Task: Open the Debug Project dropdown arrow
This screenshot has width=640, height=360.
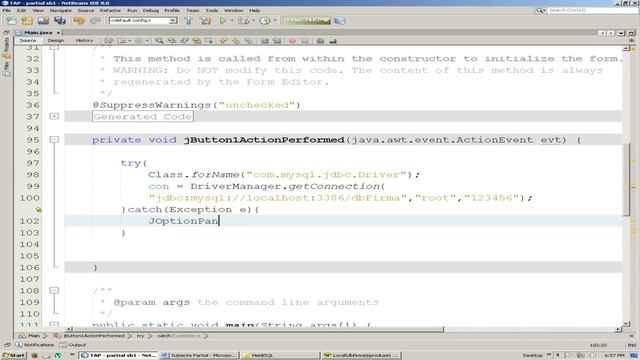Action: coord(253,20)
